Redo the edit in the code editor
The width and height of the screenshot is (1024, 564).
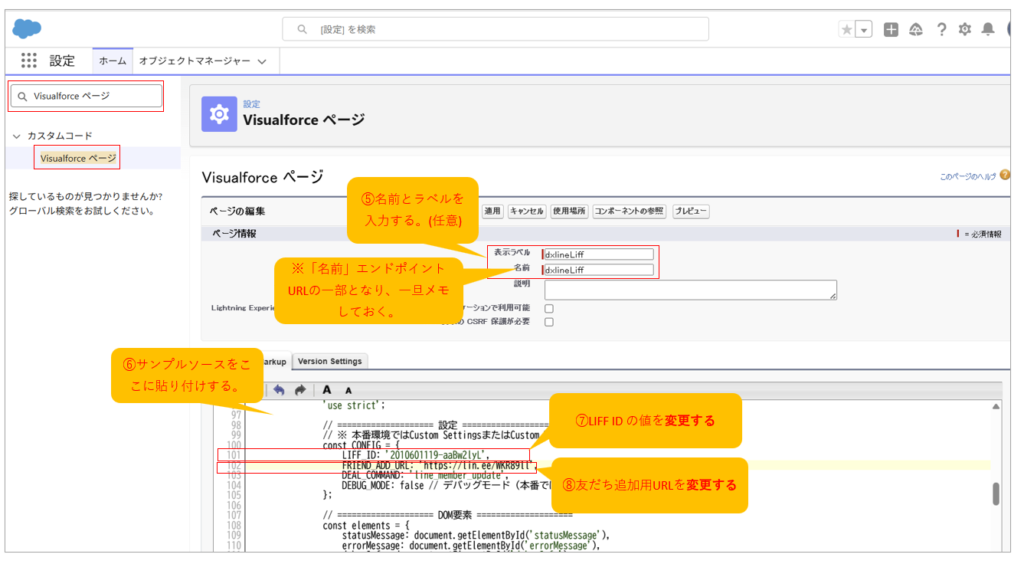[300, 390]
